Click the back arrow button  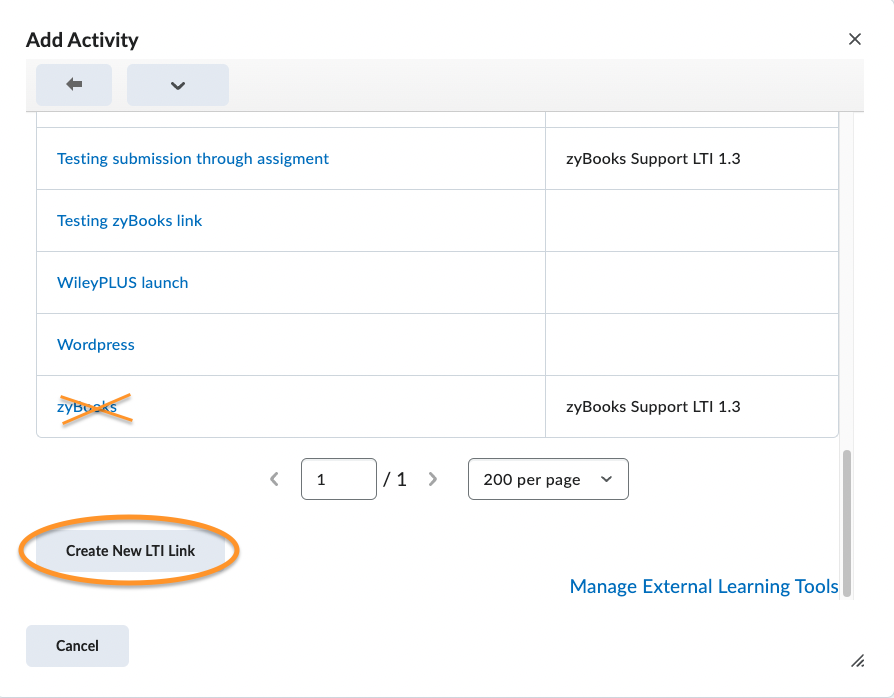74,85
